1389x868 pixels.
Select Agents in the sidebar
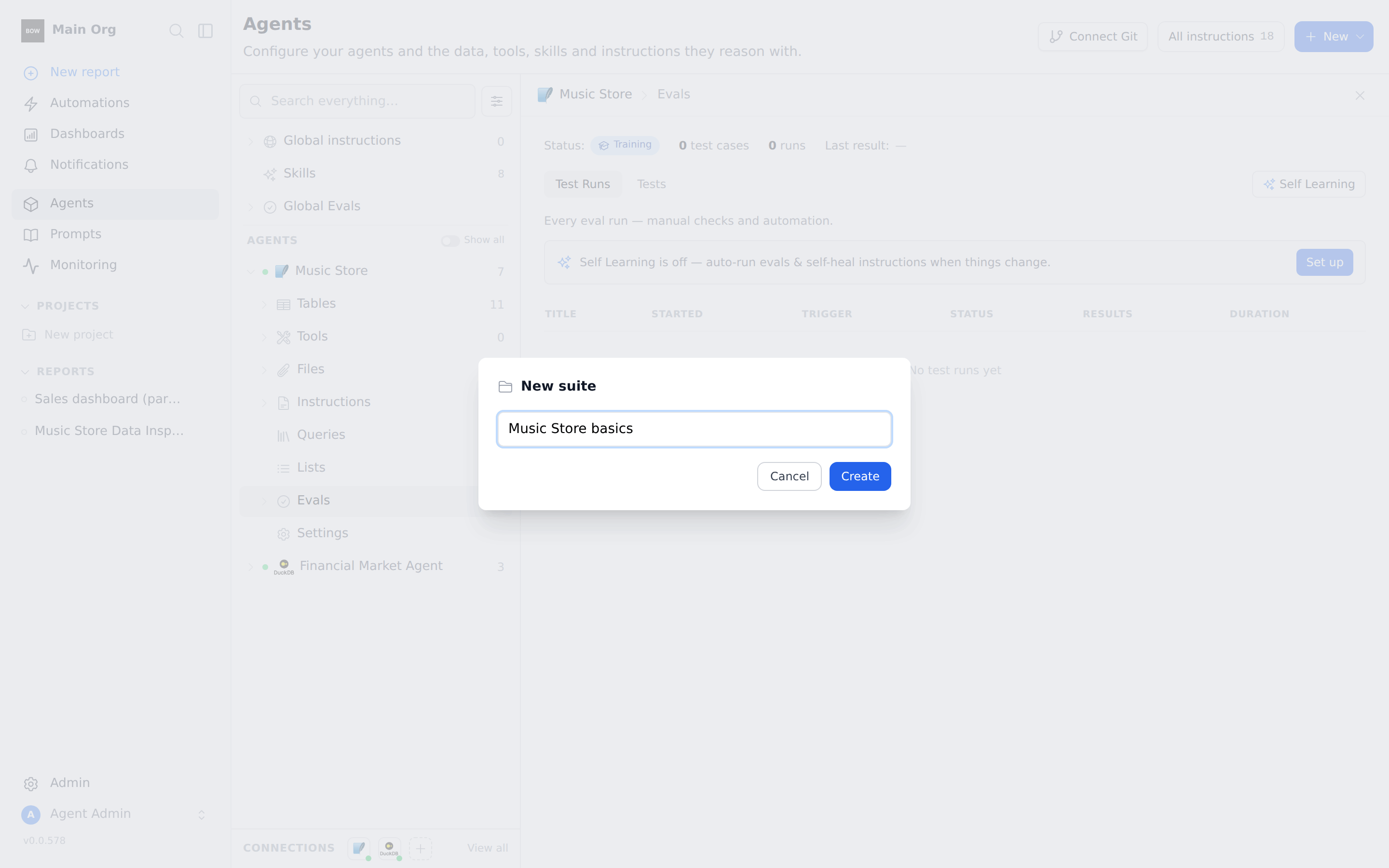pyautogui.click(x=115, y=204)
